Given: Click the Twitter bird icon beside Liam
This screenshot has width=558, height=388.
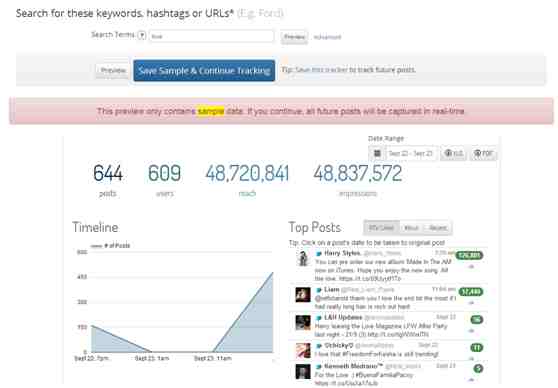Looking at the screenshot, I should tap(319, 290).
